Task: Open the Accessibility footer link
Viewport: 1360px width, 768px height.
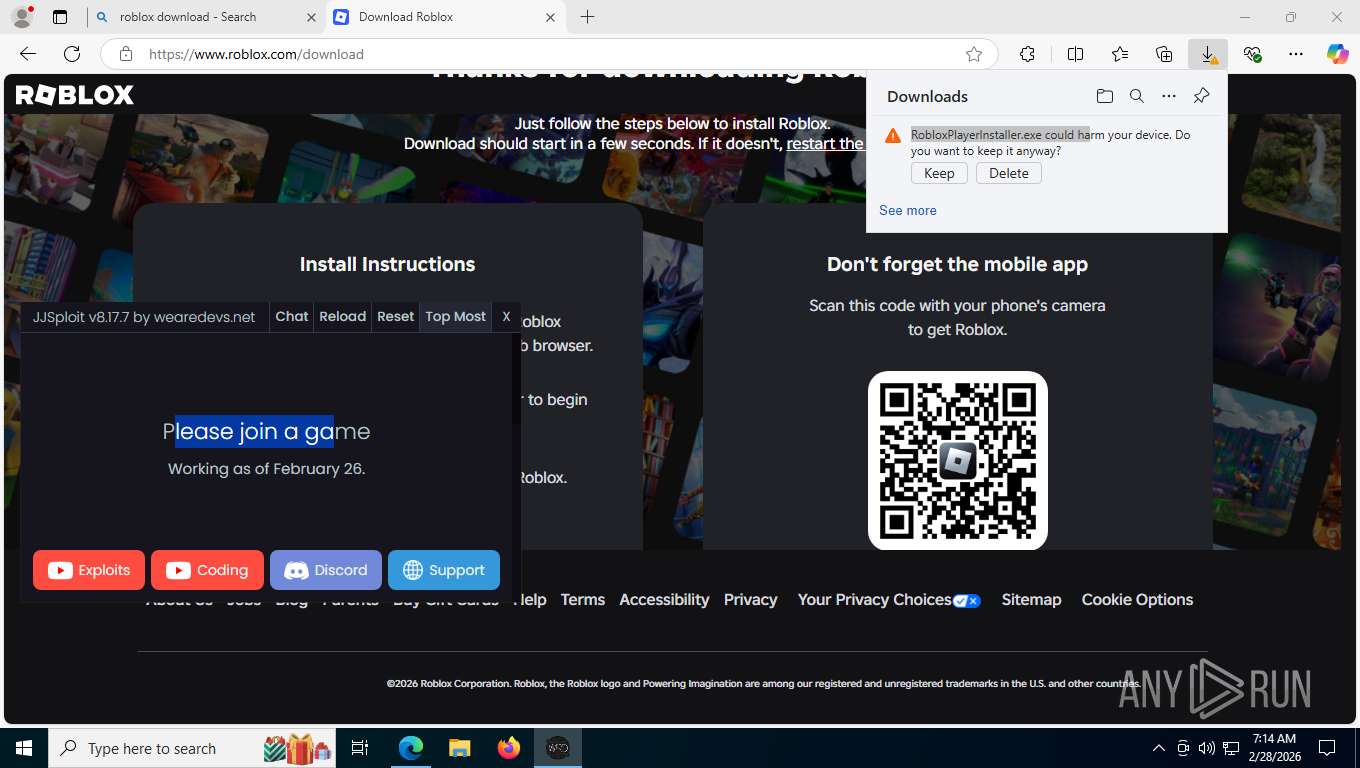Action: pos(664,600)
